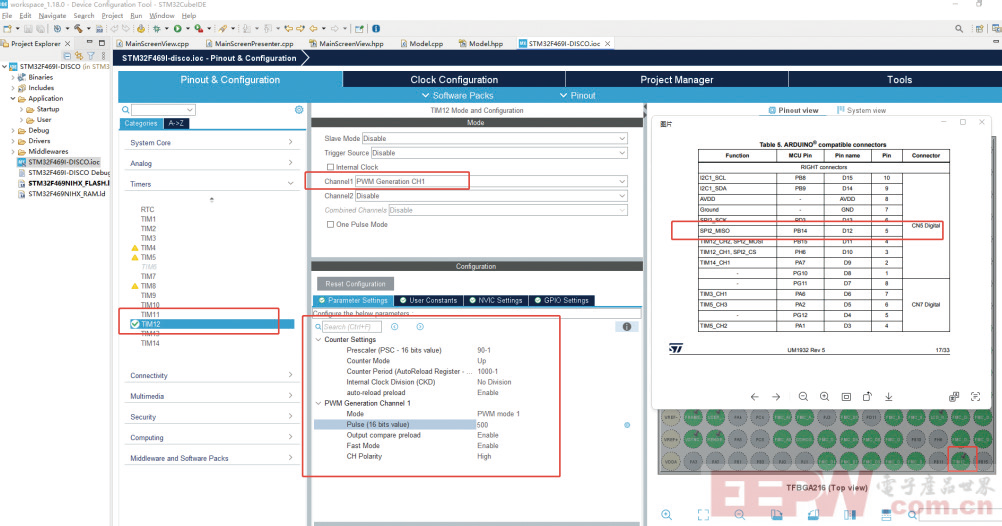Click the Prescaler value 90-1

(x=484, y=350)
